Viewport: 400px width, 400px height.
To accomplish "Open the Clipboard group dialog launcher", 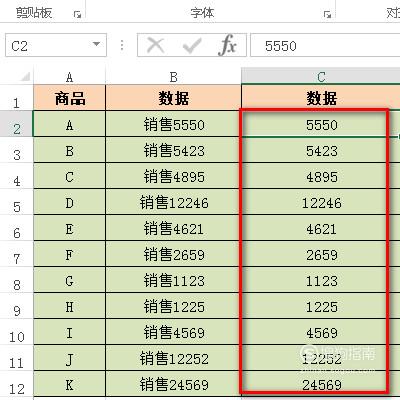I will 77,14.
